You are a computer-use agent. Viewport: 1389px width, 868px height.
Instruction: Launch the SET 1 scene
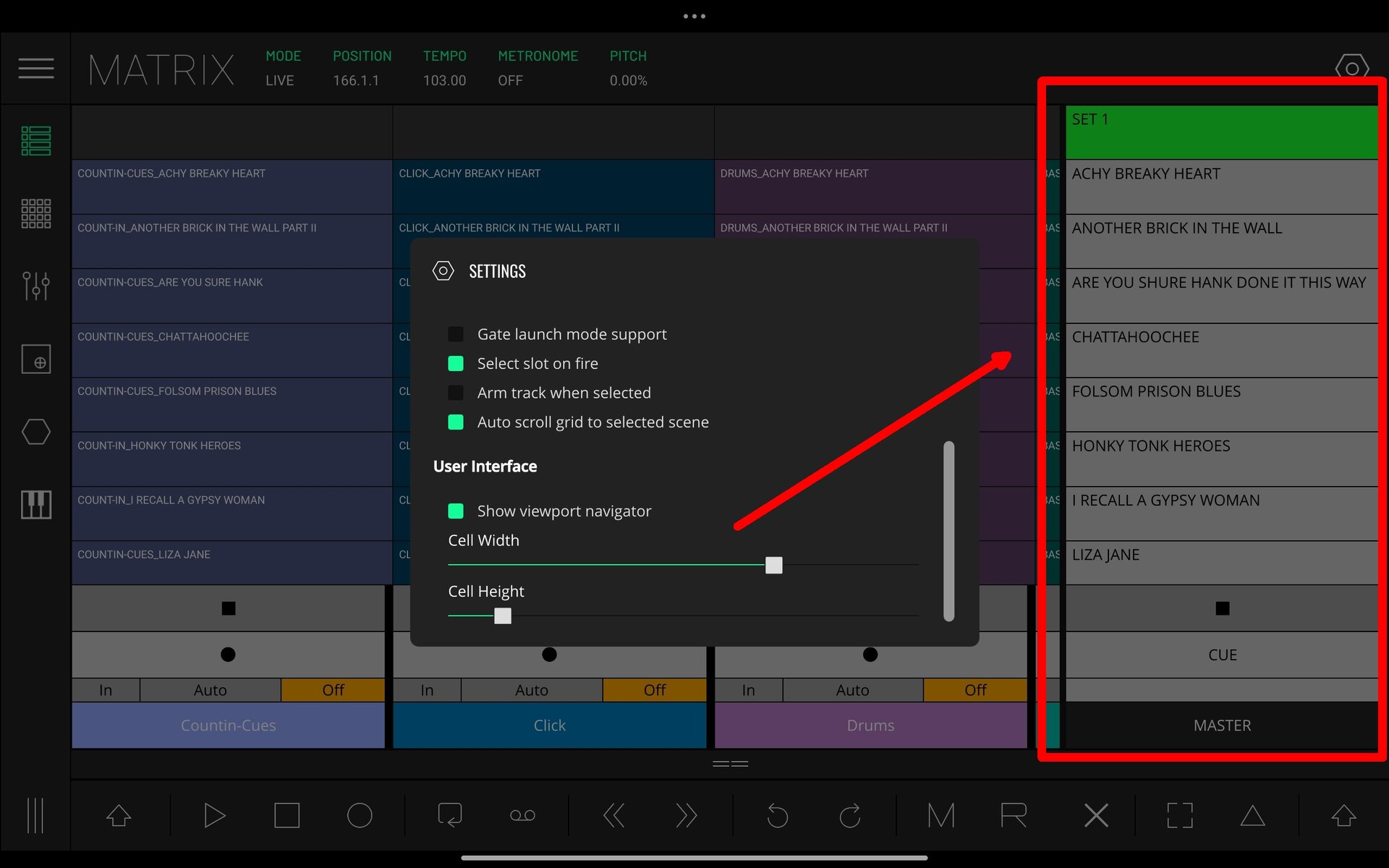[1221, 132]
